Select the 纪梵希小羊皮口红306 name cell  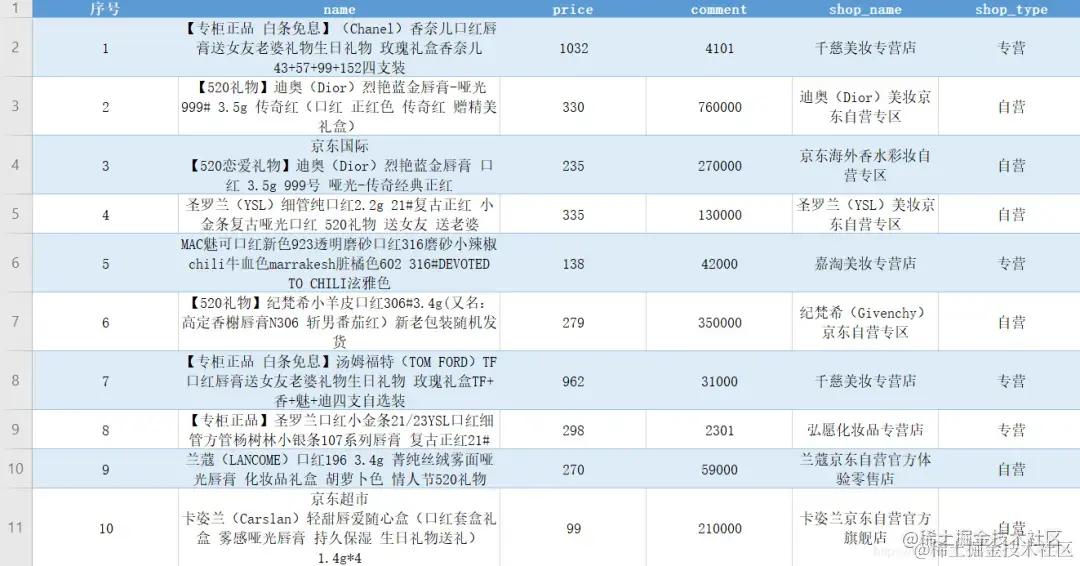pyautogui.click(x=340, y=322)
